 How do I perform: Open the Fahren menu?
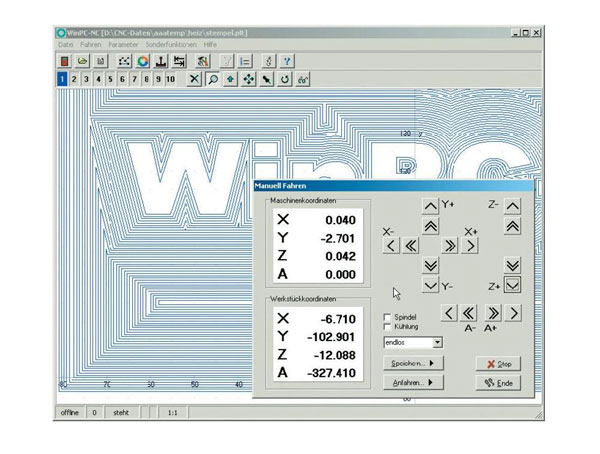pos(91,45)
